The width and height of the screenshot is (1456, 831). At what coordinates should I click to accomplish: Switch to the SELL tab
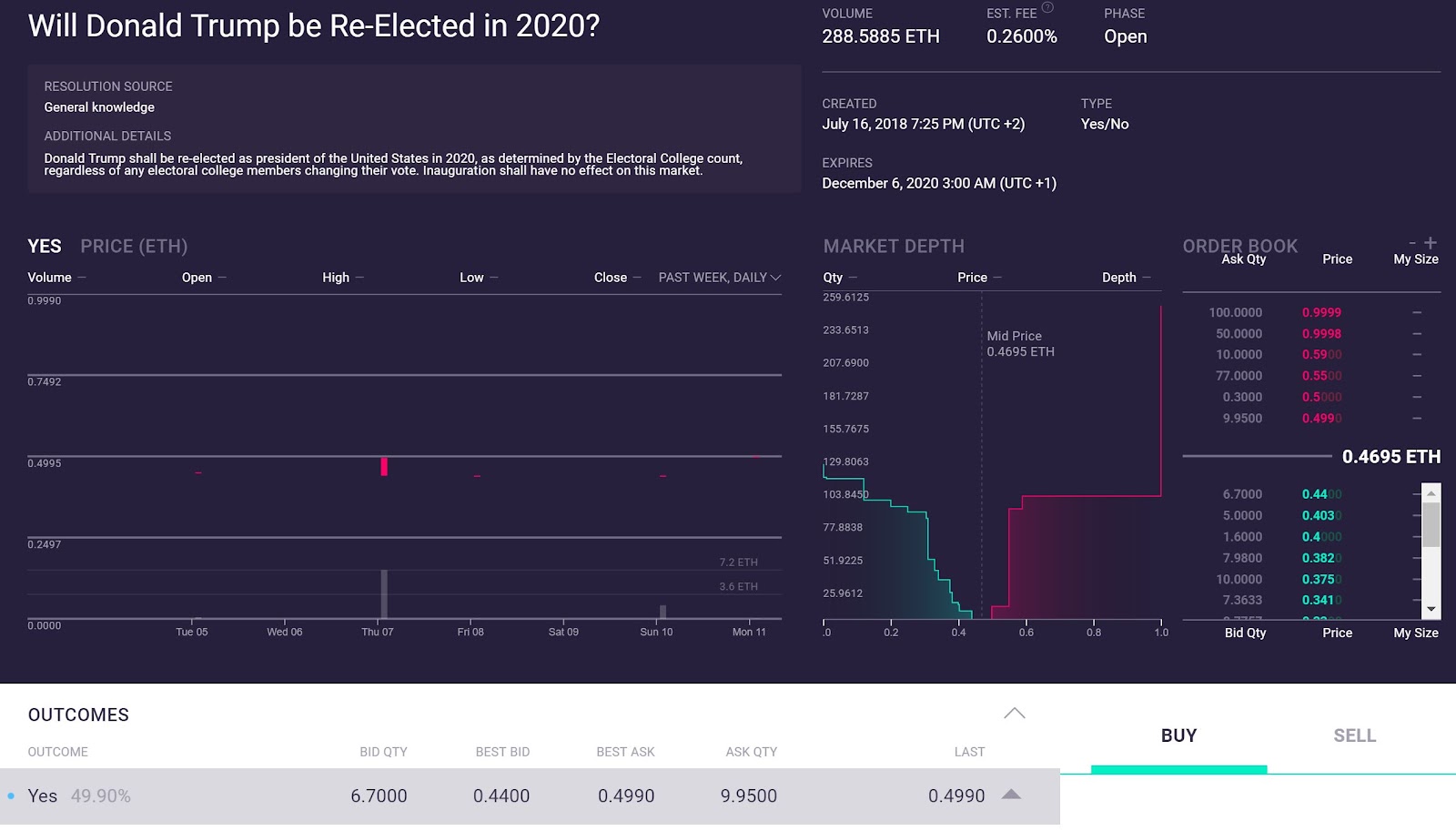coord(1354,735)
